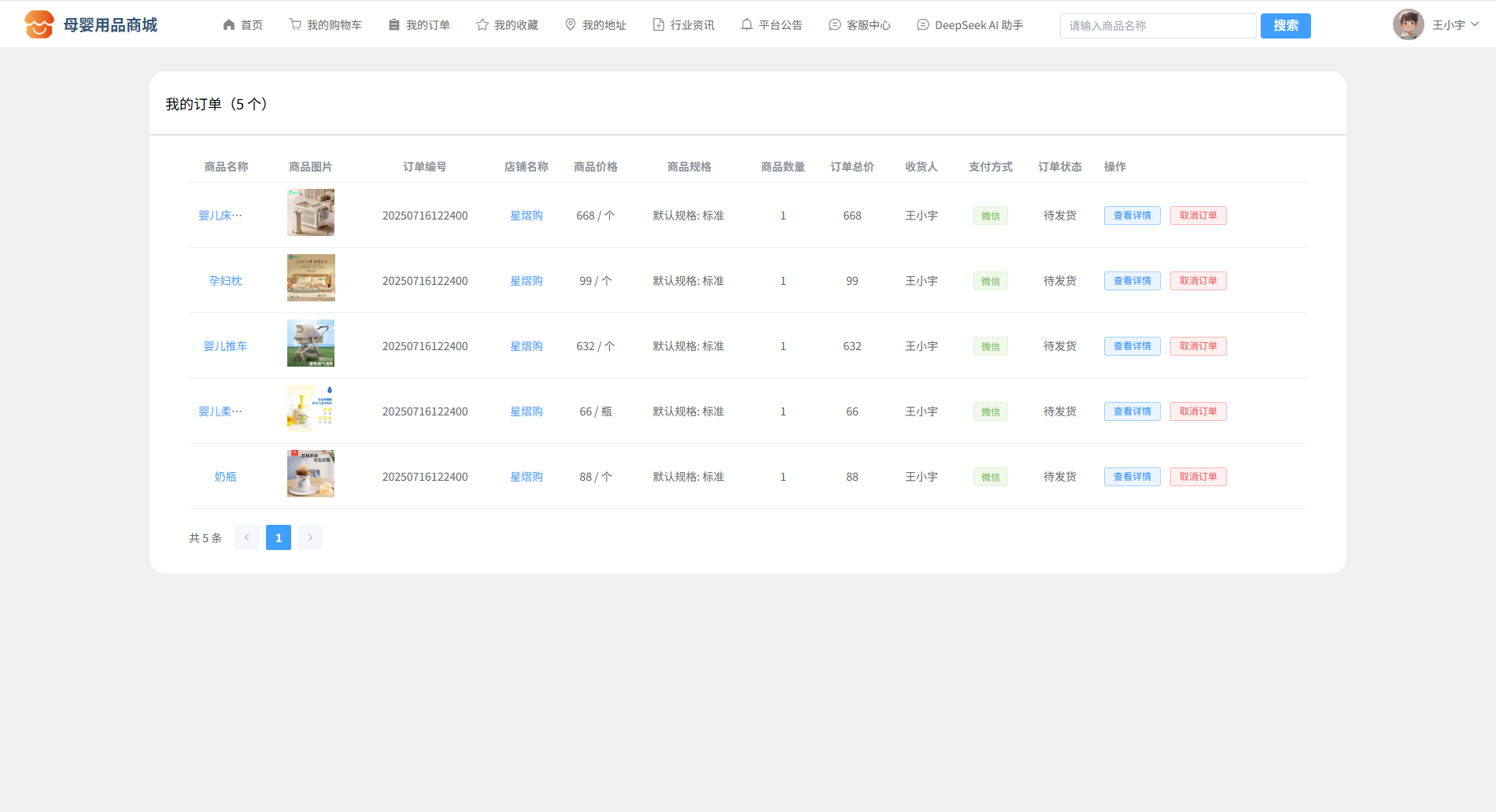Go to next page arrow
Image resolution: width=1496 pixels, height=812 pixels.
(310, 537)
